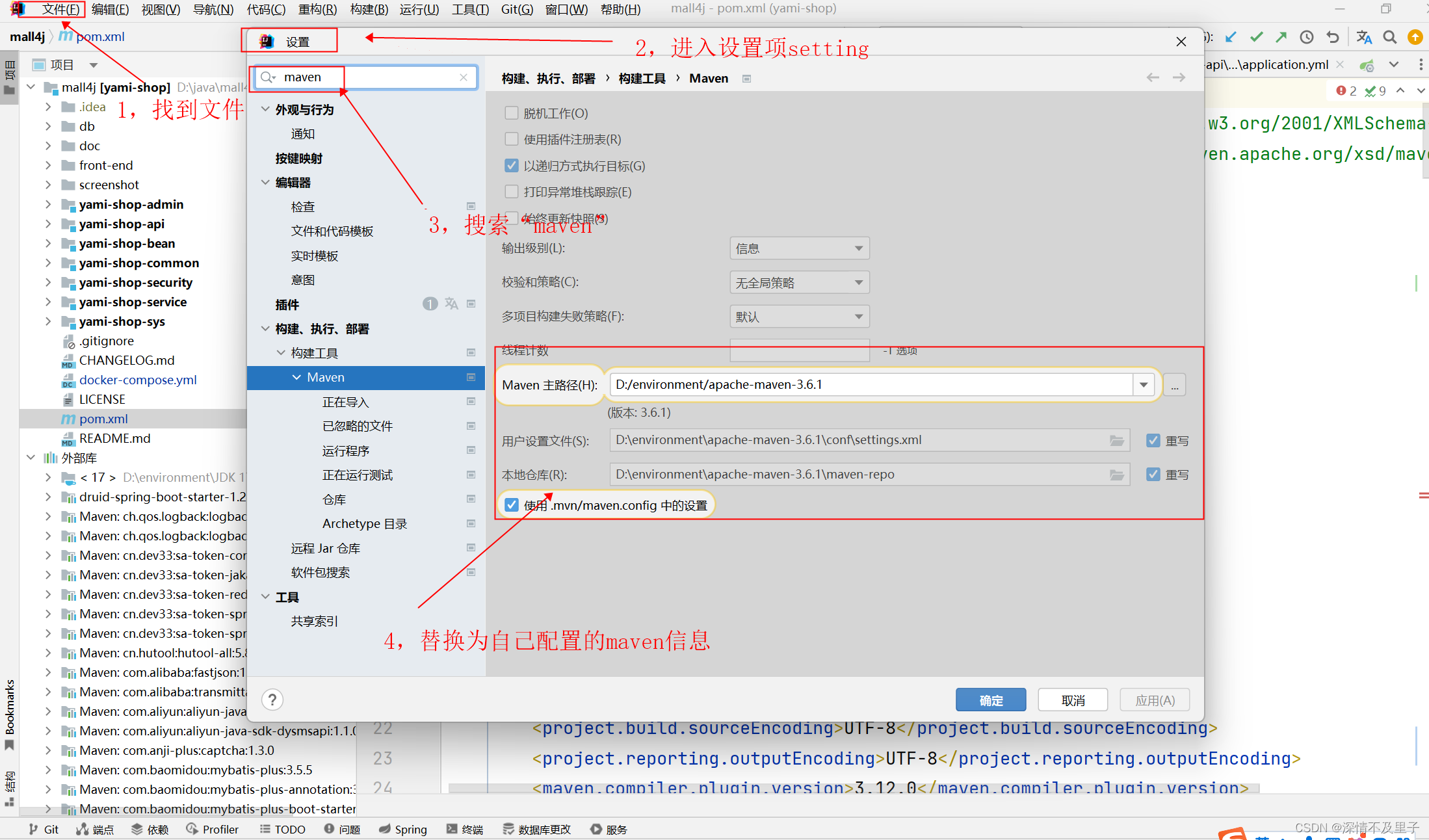This screenshot has height=840, width=1429.
Task: Browse for user settings file folder icon
Action: point(1116,440)
